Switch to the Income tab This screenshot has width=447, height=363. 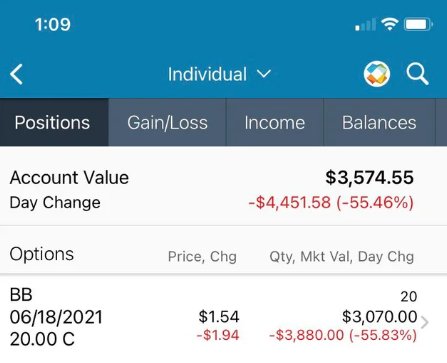275,122
